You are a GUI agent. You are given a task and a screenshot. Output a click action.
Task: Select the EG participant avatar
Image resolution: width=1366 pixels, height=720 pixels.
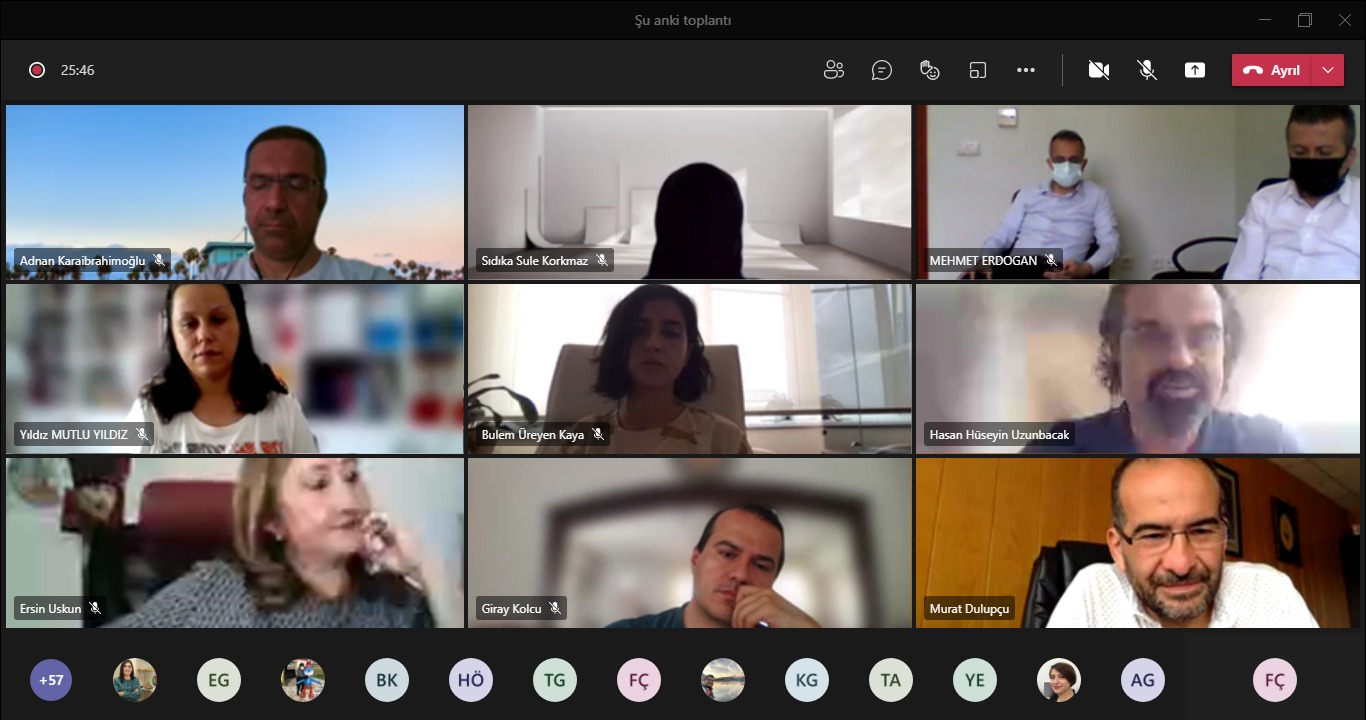[219, 680]
